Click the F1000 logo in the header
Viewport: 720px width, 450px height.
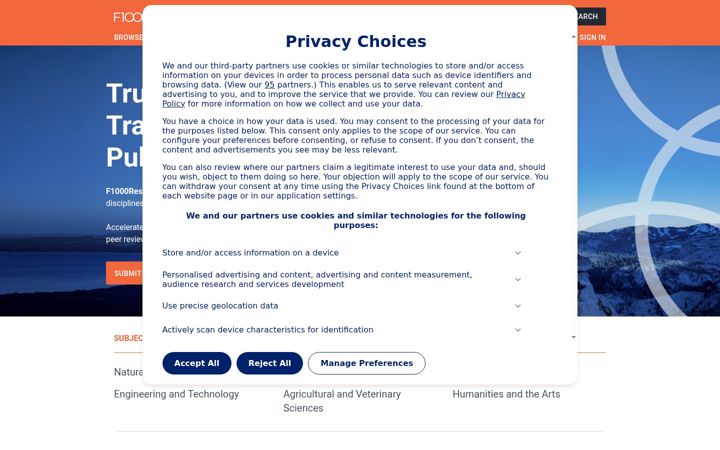click(x=128, y=17)
